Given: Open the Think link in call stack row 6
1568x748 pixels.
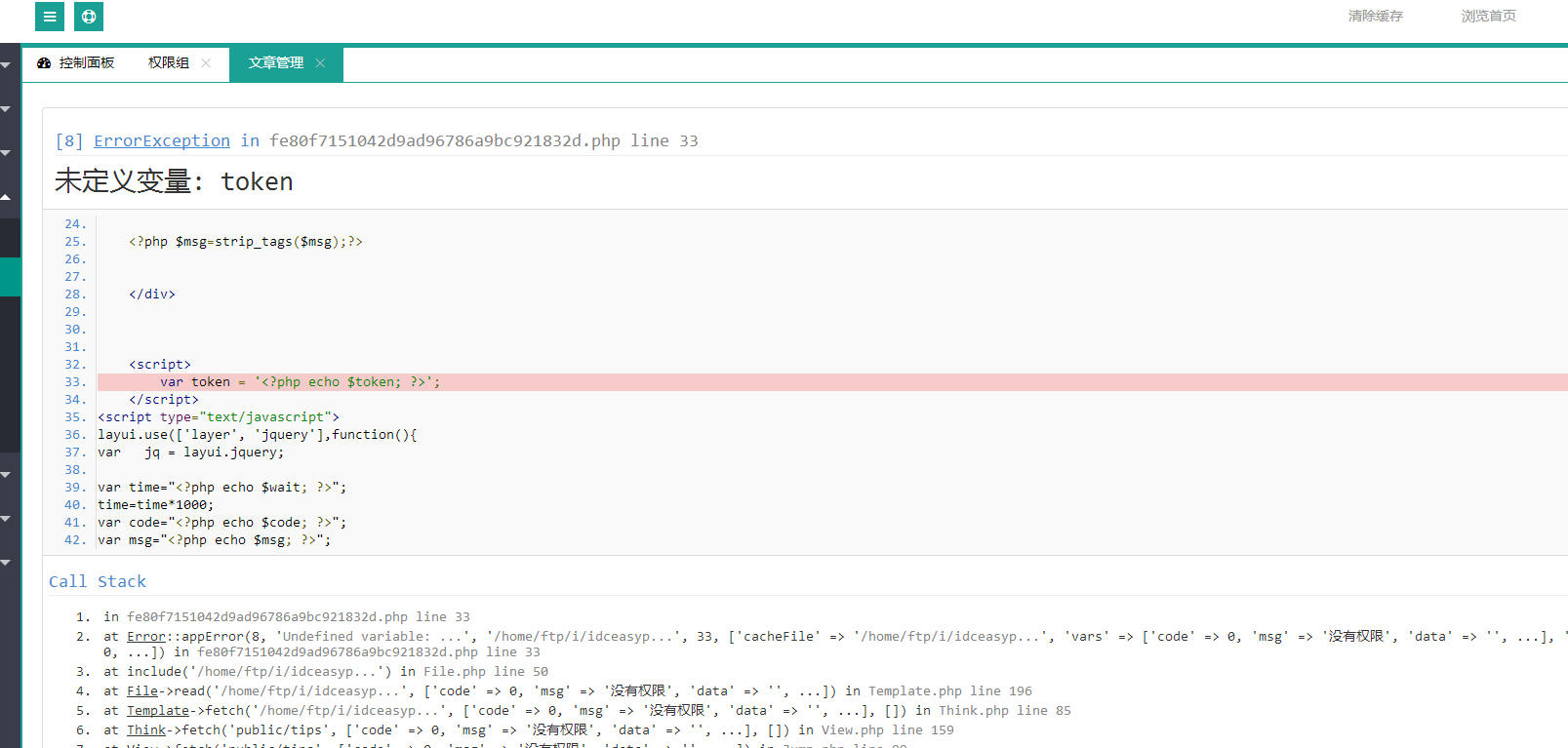Looking at the screenshot, I should 146,729.
